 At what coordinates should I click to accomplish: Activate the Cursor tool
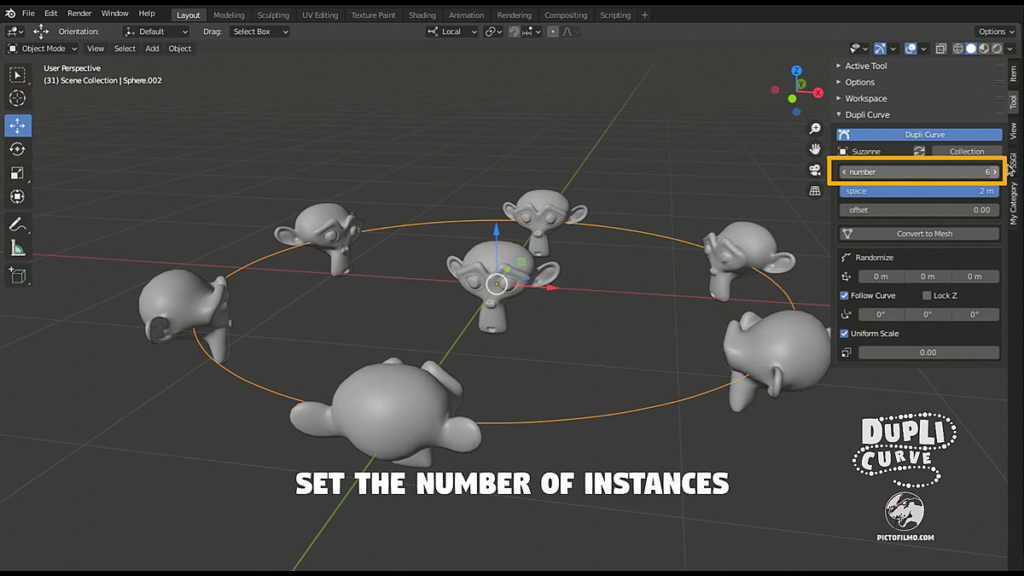click(x=18, y=99)
